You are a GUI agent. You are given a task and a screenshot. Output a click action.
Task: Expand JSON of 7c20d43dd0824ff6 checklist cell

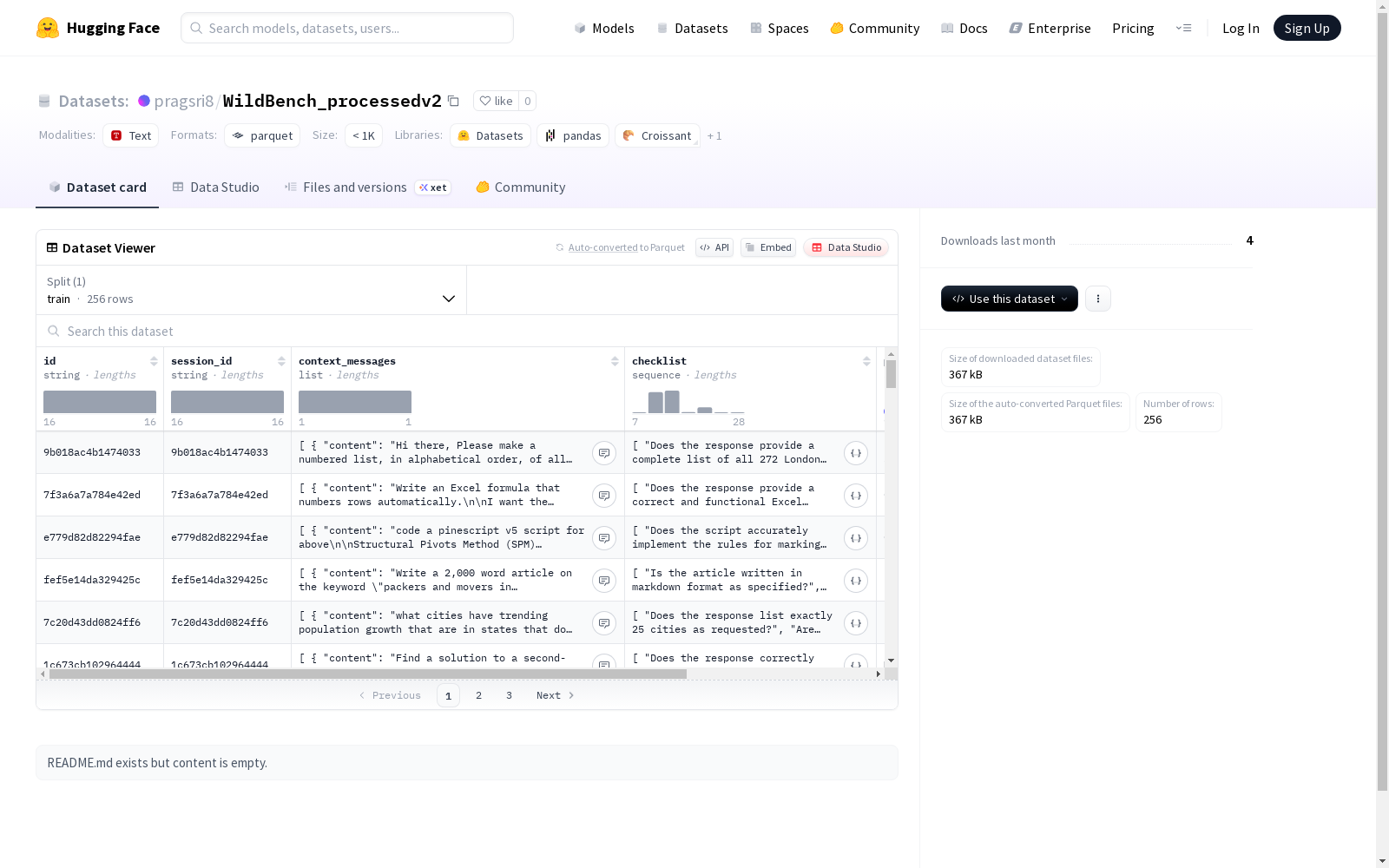click(x=856, y=623)
